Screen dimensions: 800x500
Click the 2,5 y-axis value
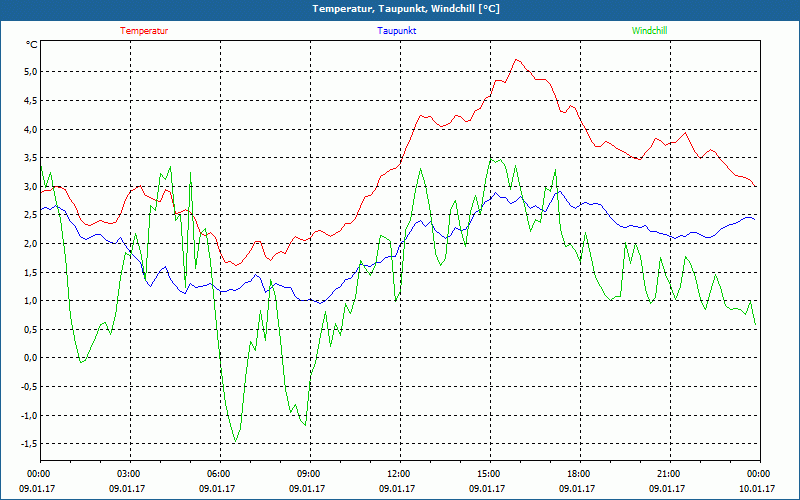click(31, 215)
